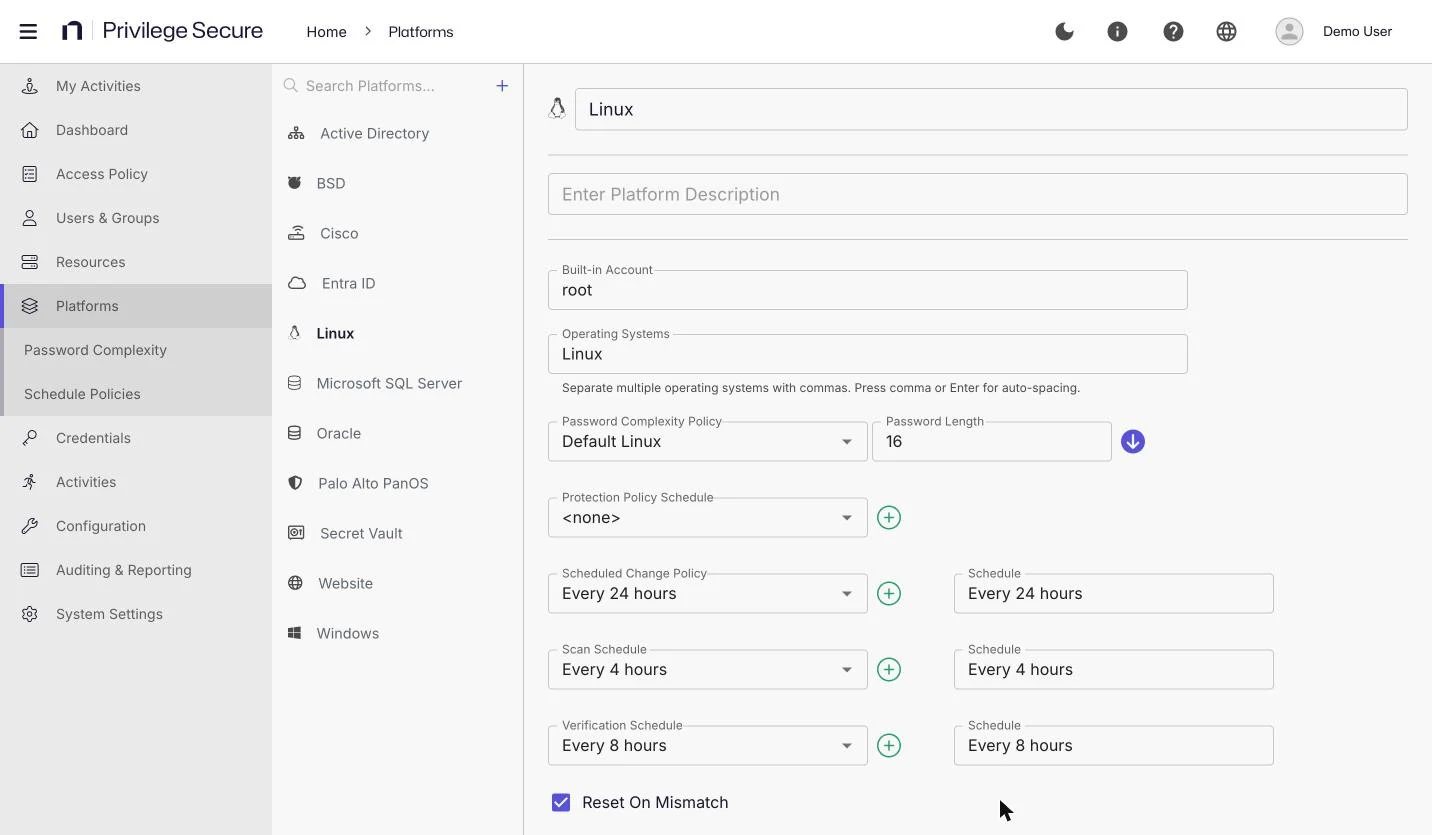1432x835 pixels.
Task: Uncheck Reset On Mismatch checkbox
Action: 561,802
